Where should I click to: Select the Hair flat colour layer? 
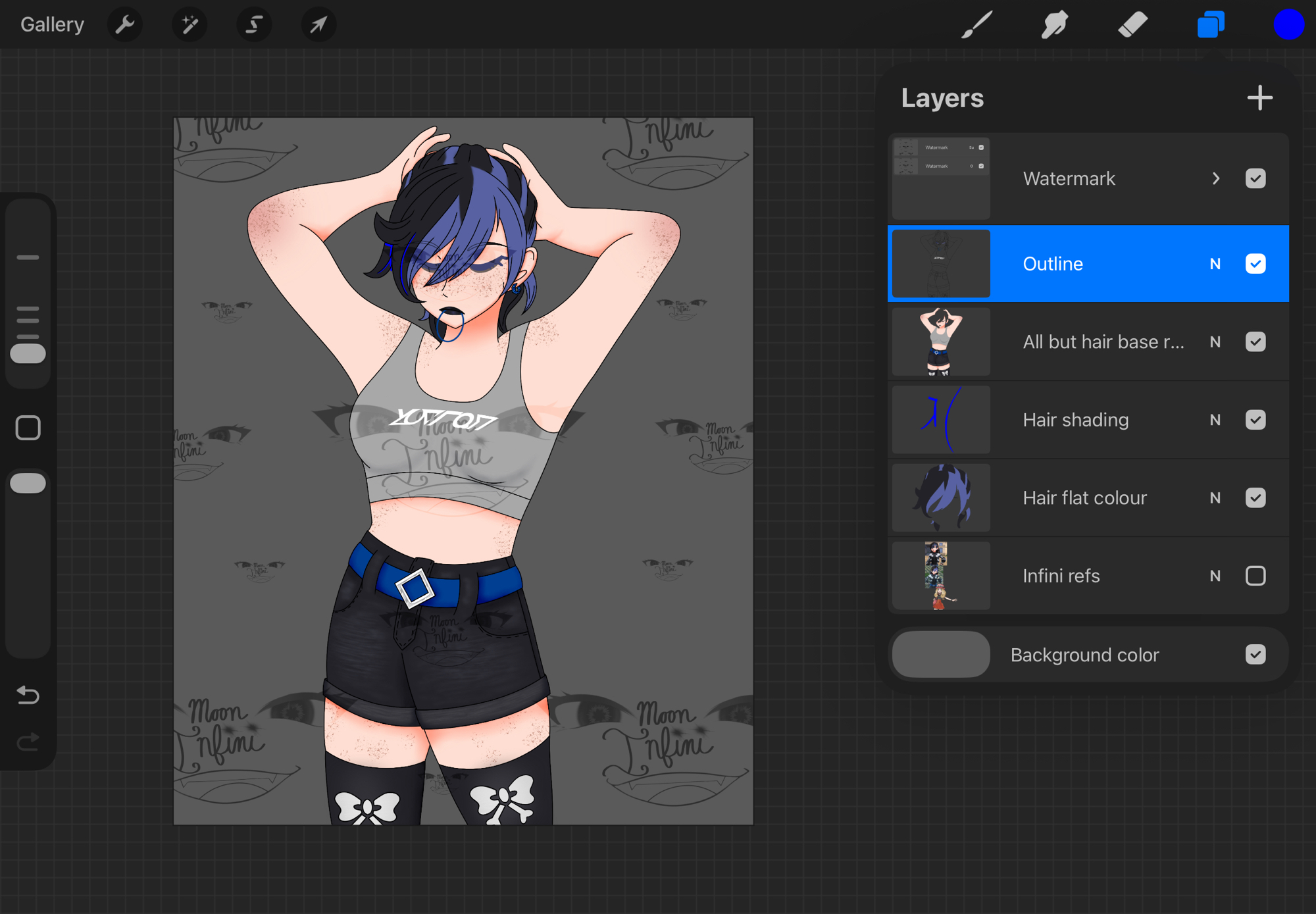click(x=1084, y=498)
